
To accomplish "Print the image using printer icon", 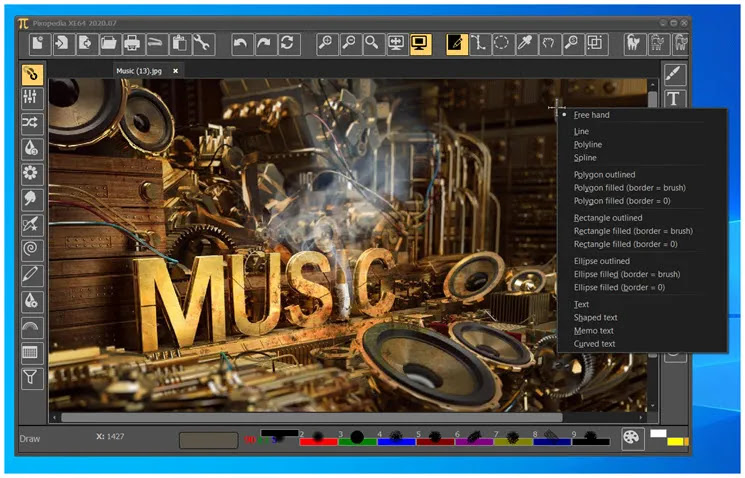I will (x=133, y=44).
